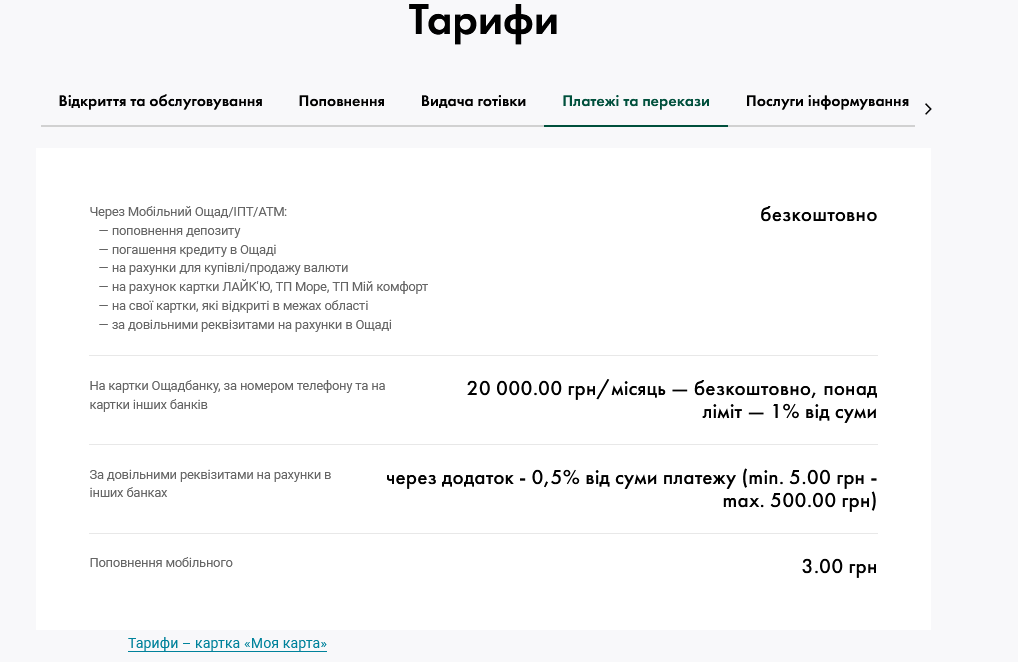Switch to the Поповнення tab
The height and width of the screenshot is (662, 1018).
tap(341, 101)
